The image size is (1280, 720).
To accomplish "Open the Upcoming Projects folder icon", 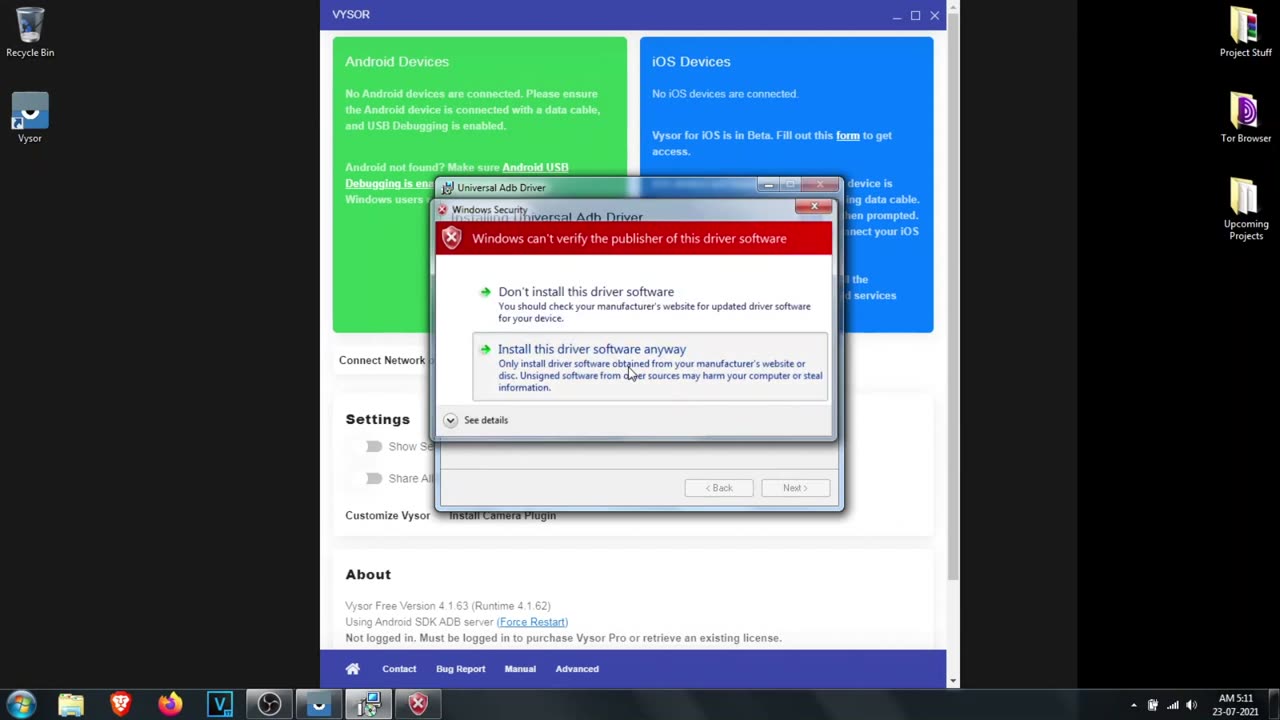I will [1245, 208].
